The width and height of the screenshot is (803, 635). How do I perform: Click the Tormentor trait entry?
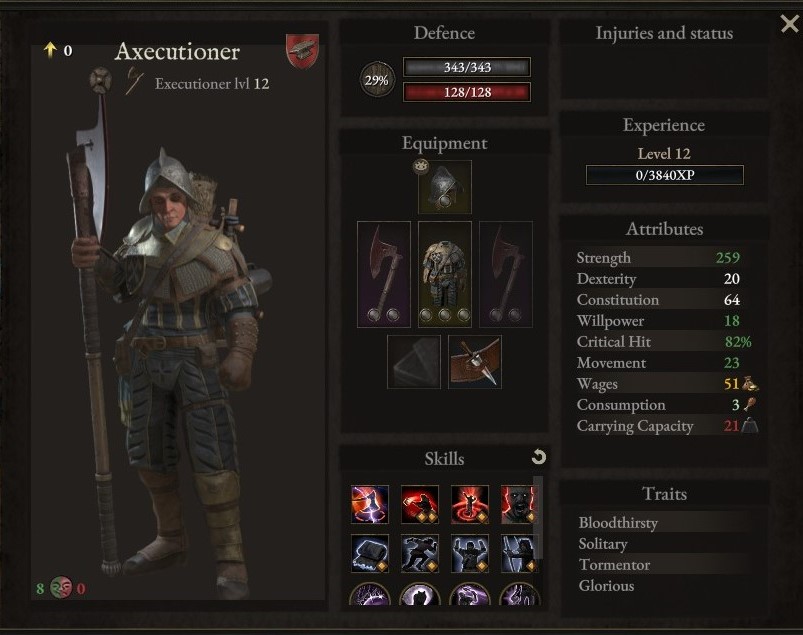(614, 565)
